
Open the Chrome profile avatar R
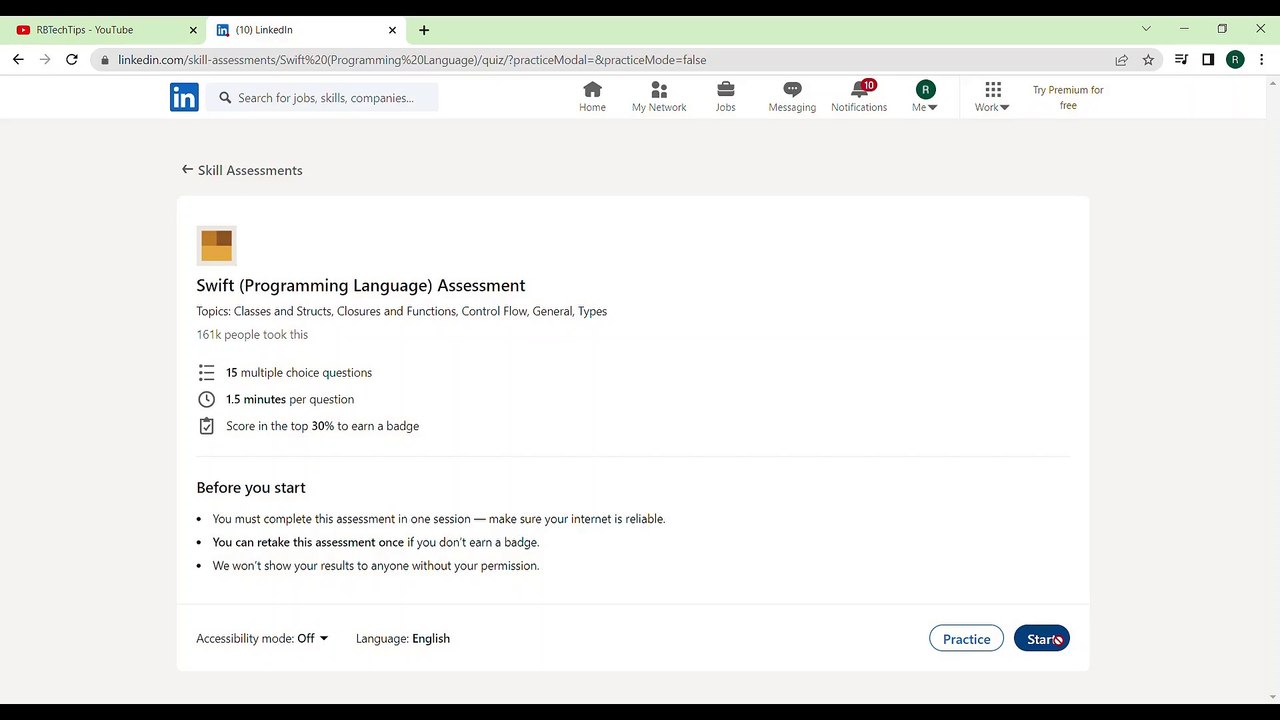pos(1235,60)
